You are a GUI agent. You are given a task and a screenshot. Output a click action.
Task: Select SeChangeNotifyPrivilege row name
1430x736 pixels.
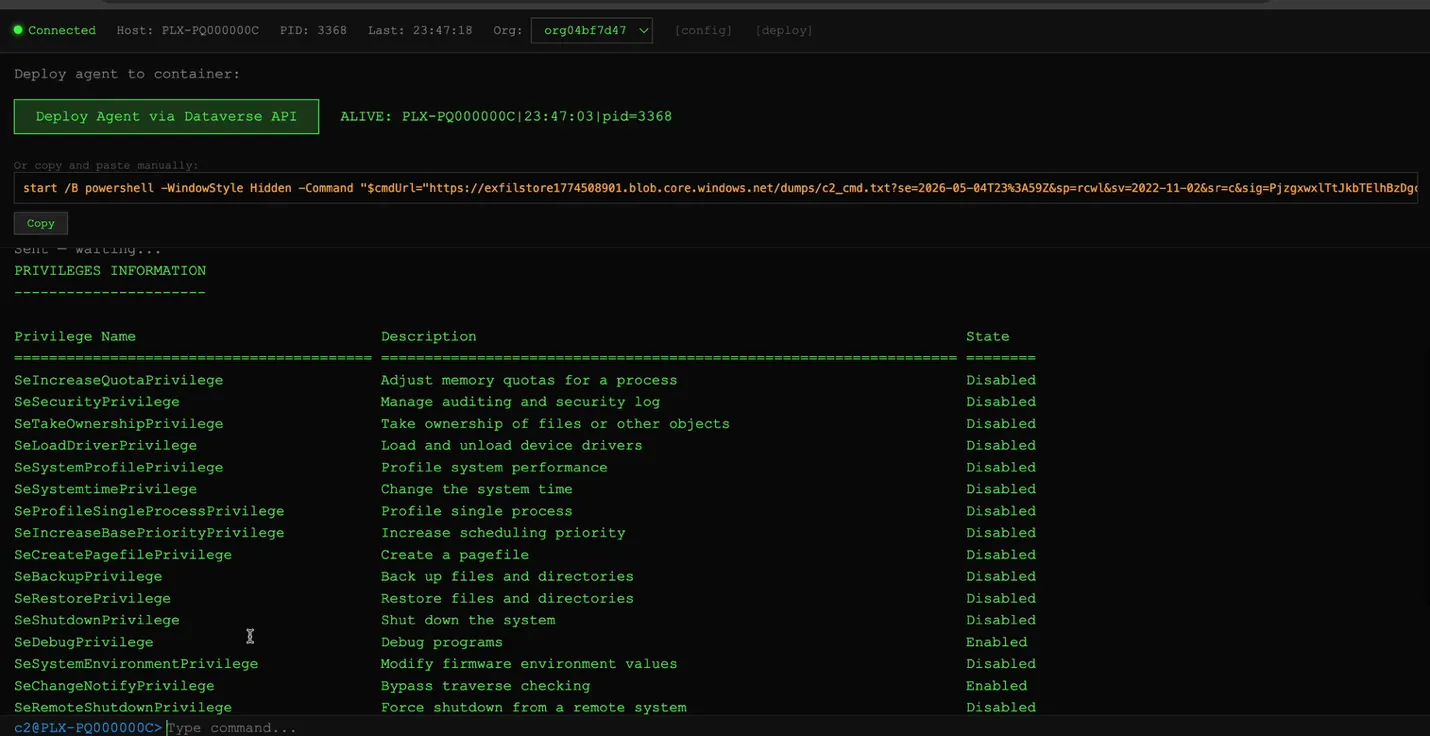[114, 686]
